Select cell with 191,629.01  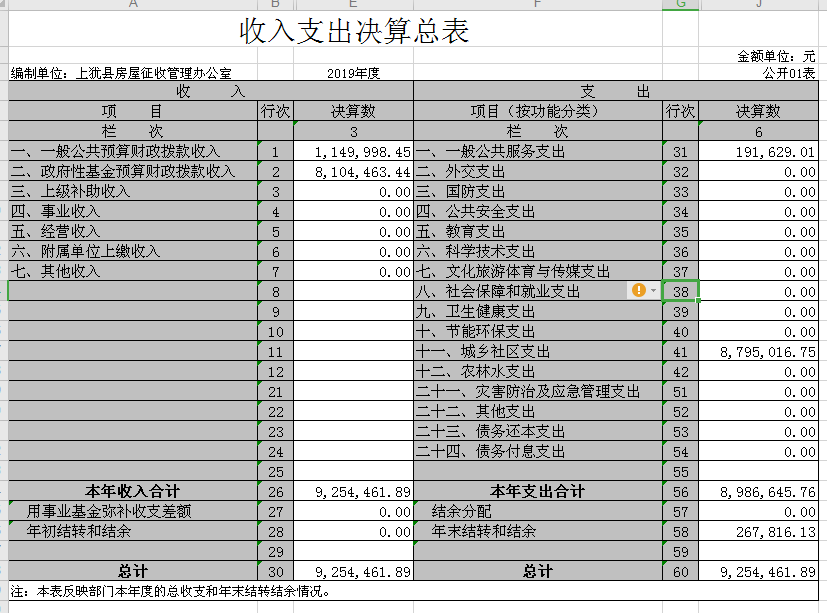point(758,151)
